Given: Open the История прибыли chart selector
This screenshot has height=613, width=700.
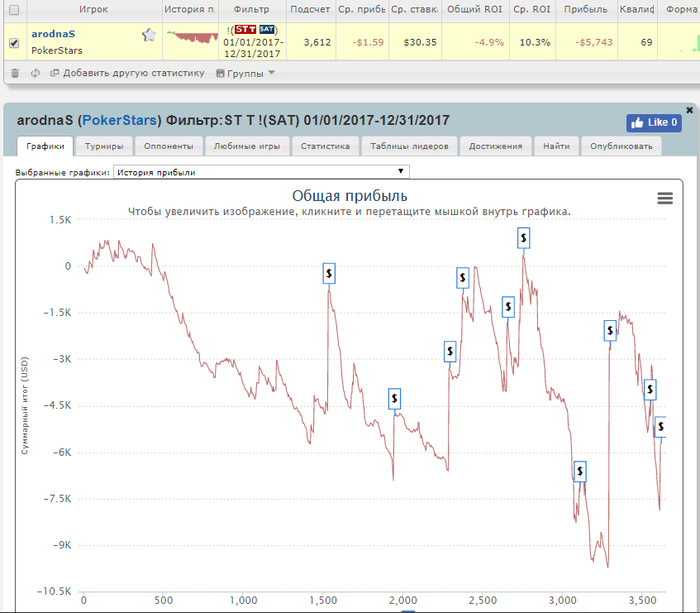Looking at the screenshot, I should tap(261, 172).
